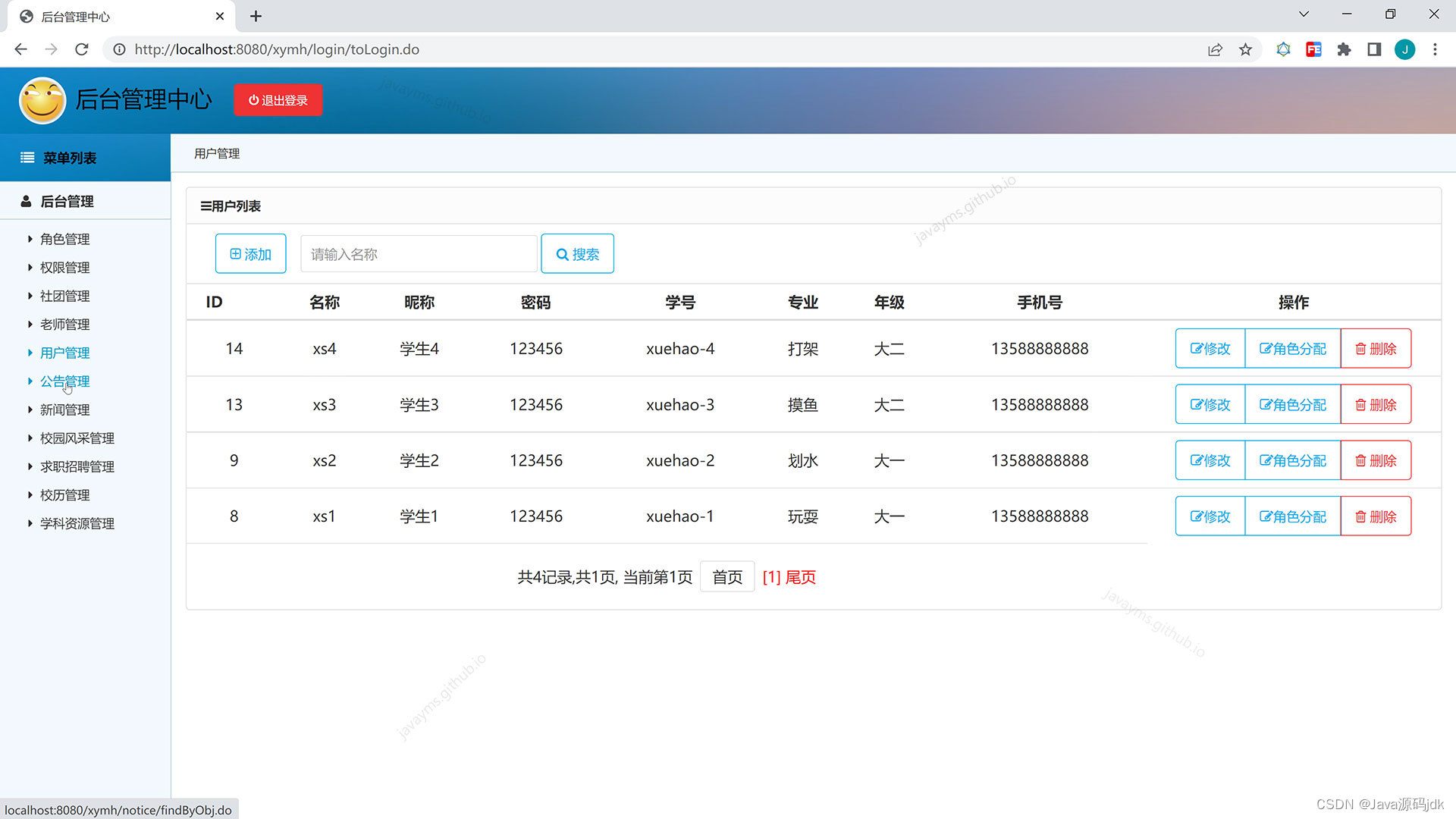The width and height of the screenshot is (1456, 819).
Task: Expand the 社团管理 sidebar item
Action: pos(64,296)
